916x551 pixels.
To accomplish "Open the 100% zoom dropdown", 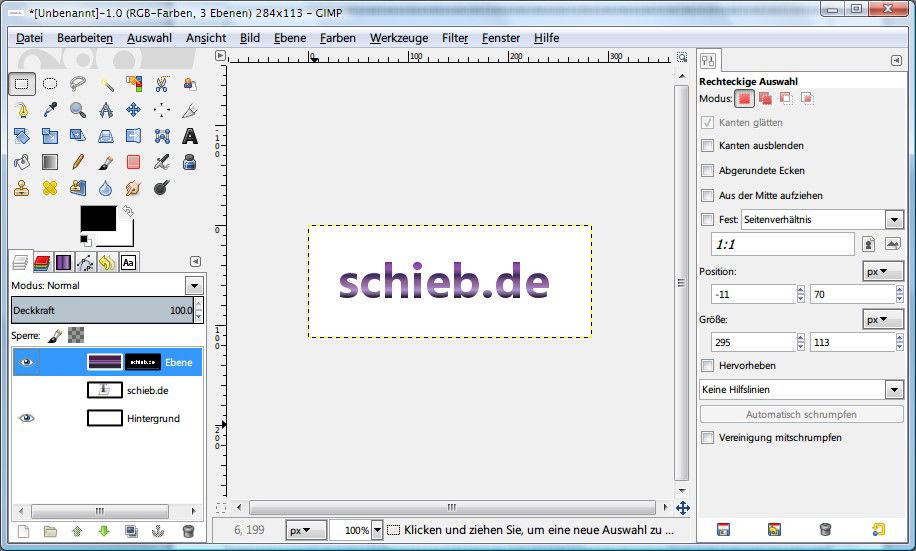I will coord(377,531).
